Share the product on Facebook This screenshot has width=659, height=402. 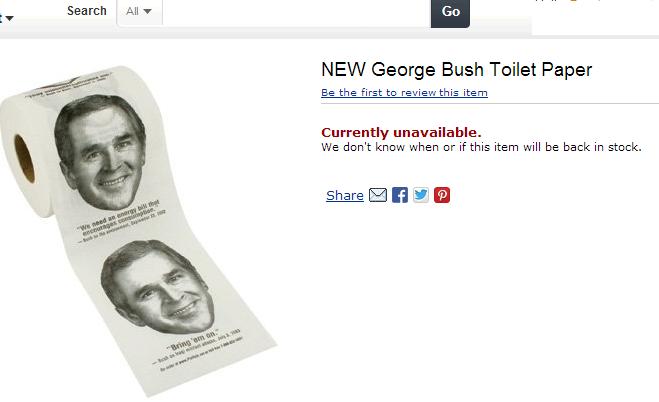click(x=400, y=195)
